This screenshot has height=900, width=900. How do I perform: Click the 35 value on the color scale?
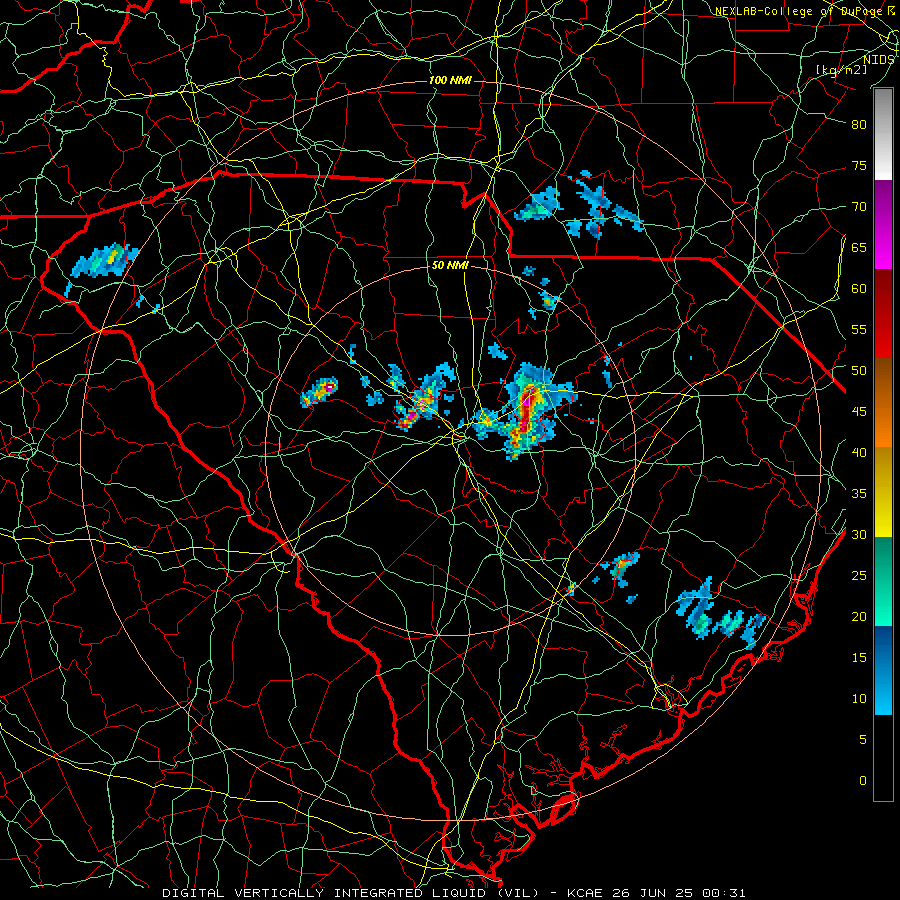[859, 494]
